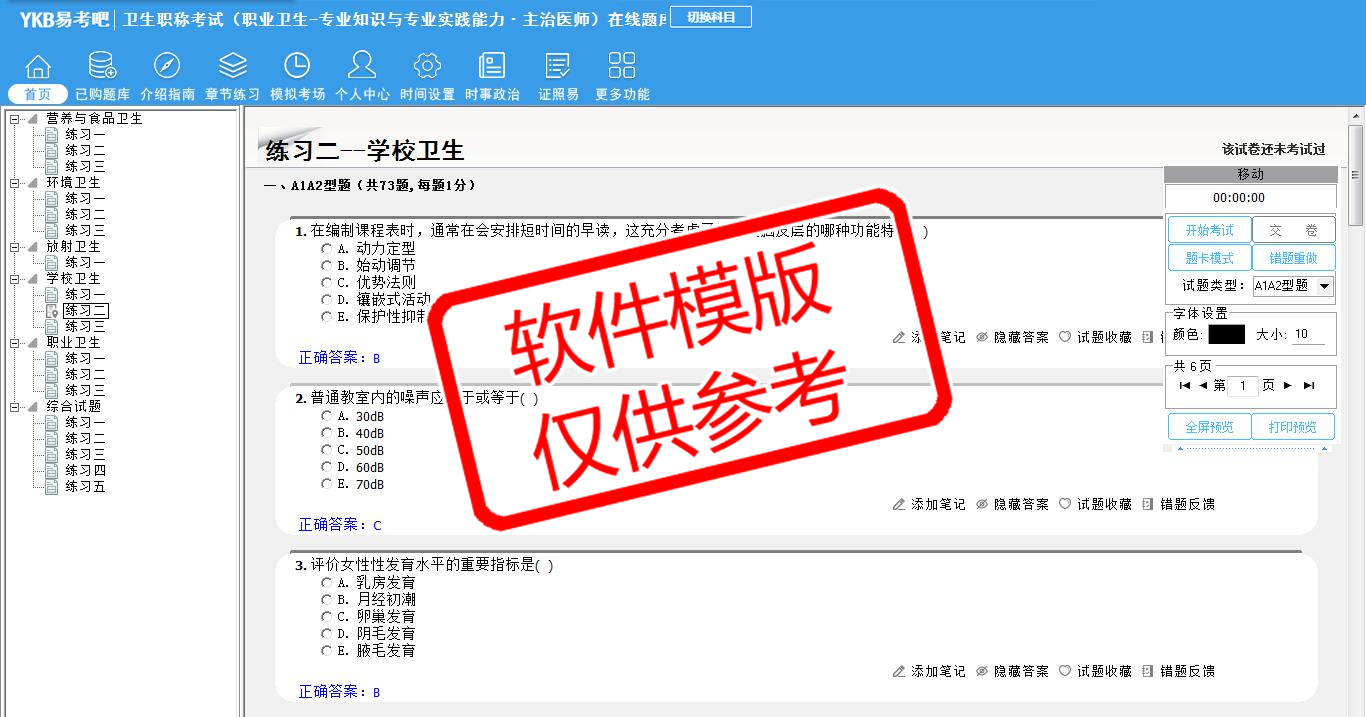Click the page number input field
Screen dimensions: 1366x717
[1243, 386]
